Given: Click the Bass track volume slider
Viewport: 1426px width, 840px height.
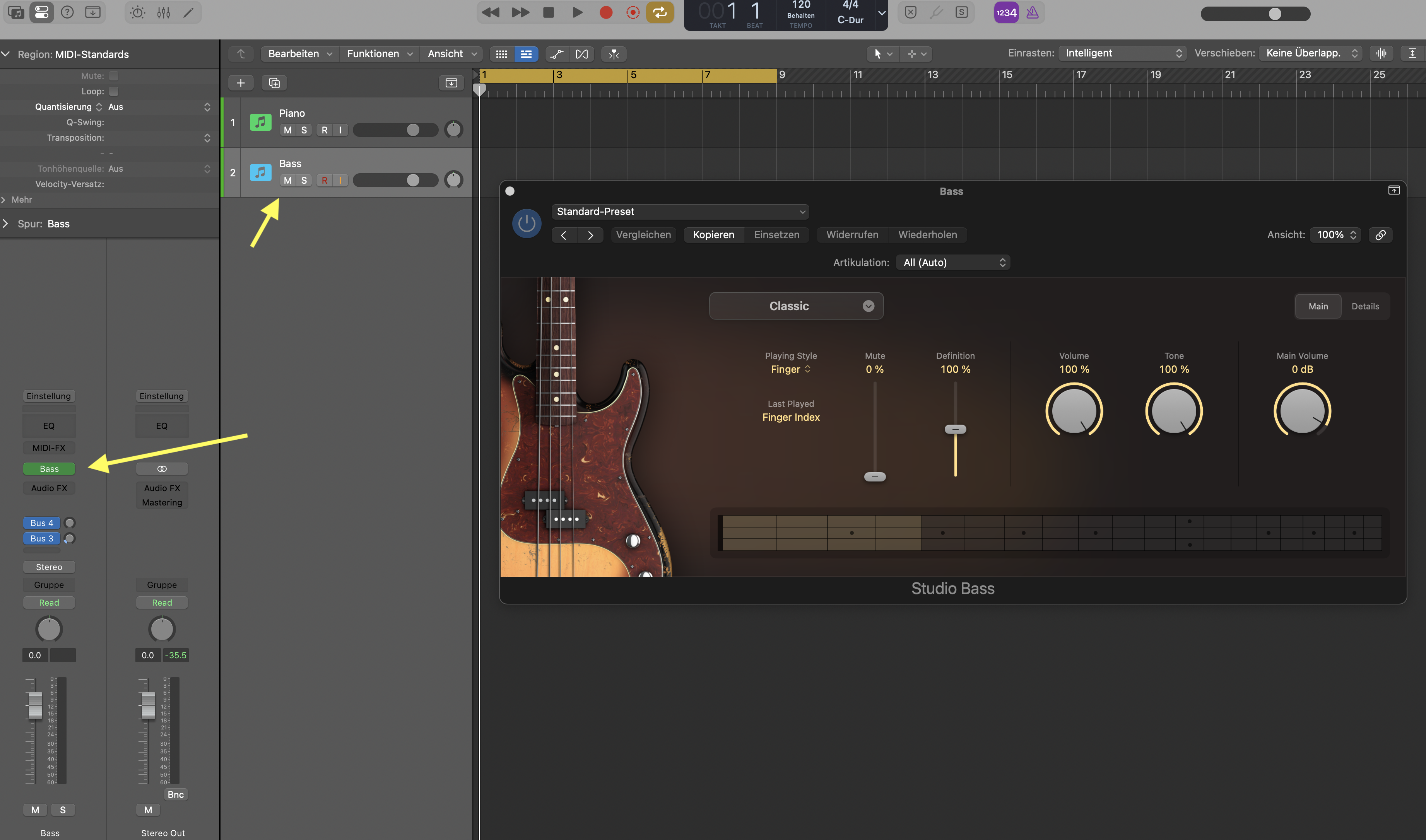Looking at the screenshot, I should [396, 181].
